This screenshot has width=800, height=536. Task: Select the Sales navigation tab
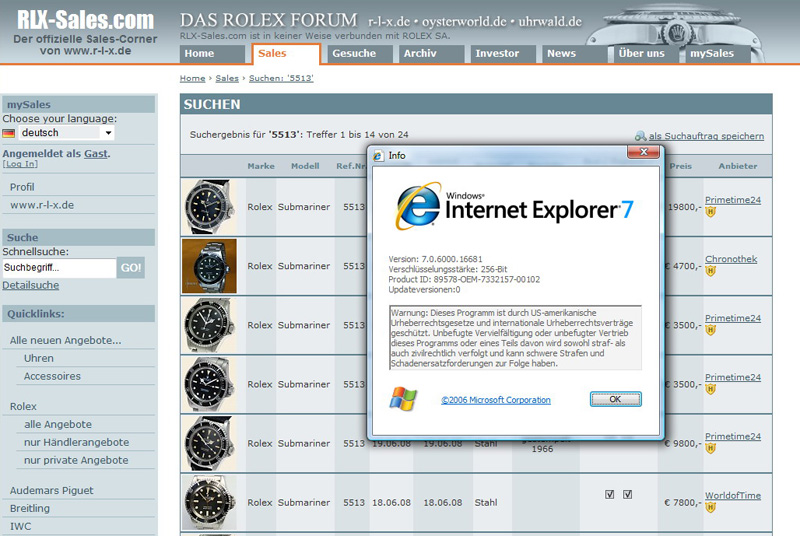(286, 54)
